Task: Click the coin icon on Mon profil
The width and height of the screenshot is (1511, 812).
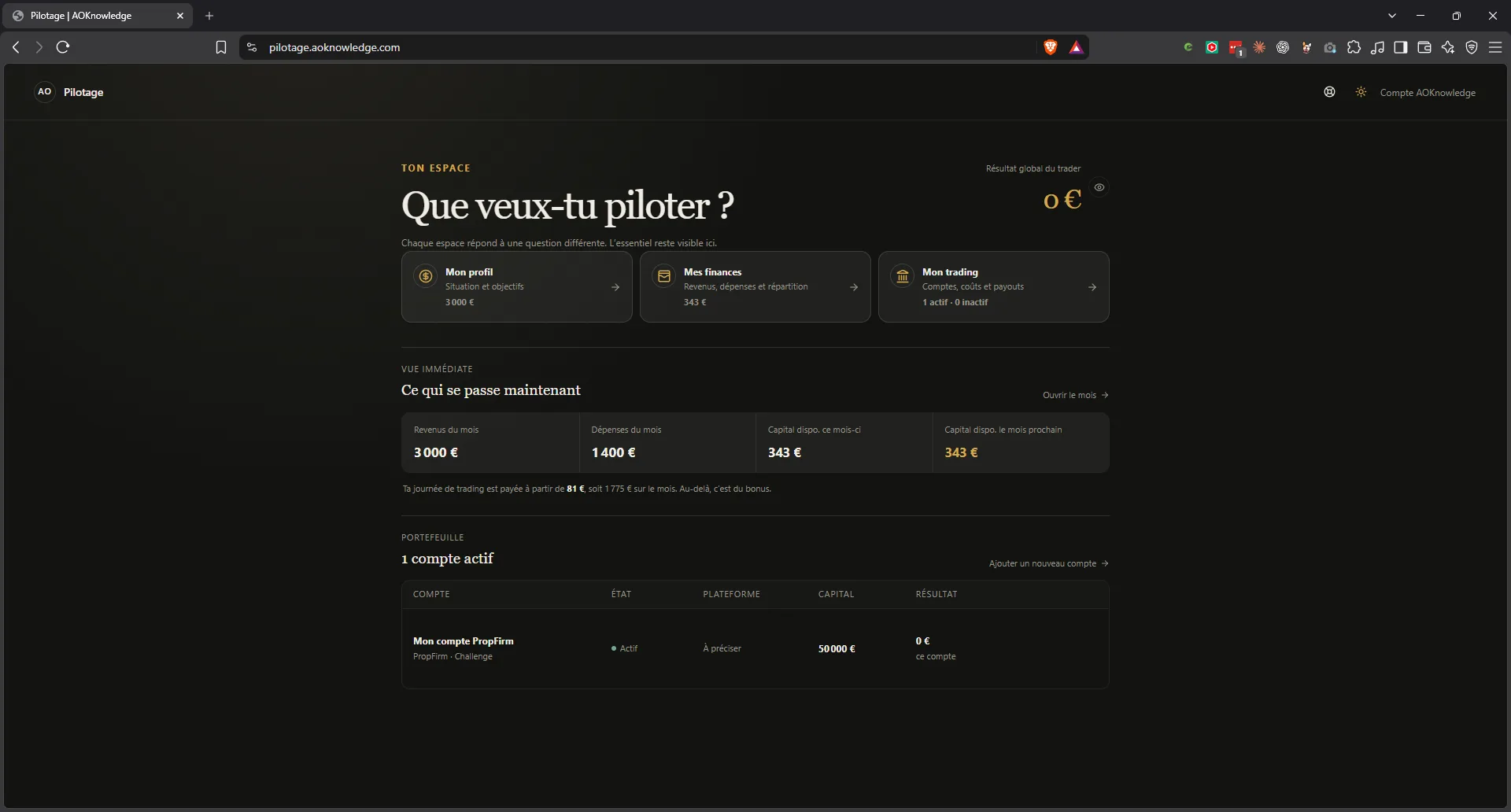Action: tap(426, 276)
